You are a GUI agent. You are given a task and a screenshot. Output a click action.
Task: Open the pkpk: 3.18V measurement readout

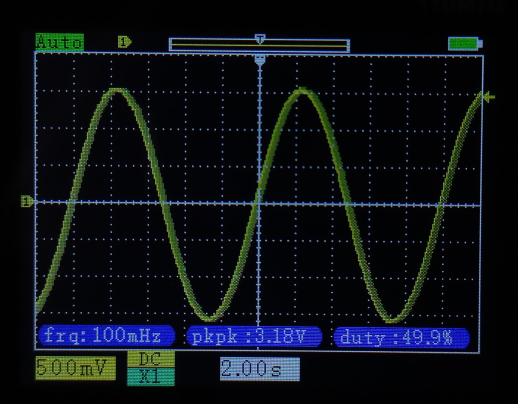point(254,337)
